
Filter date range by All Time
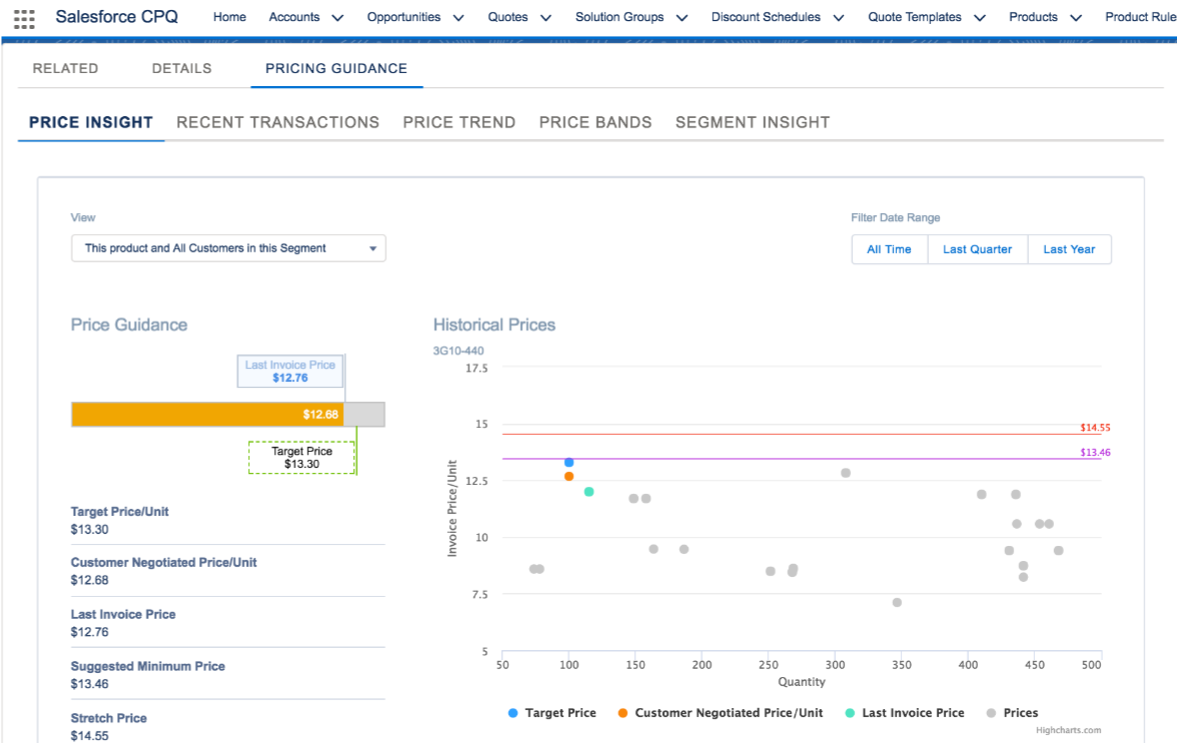[889, 249]
